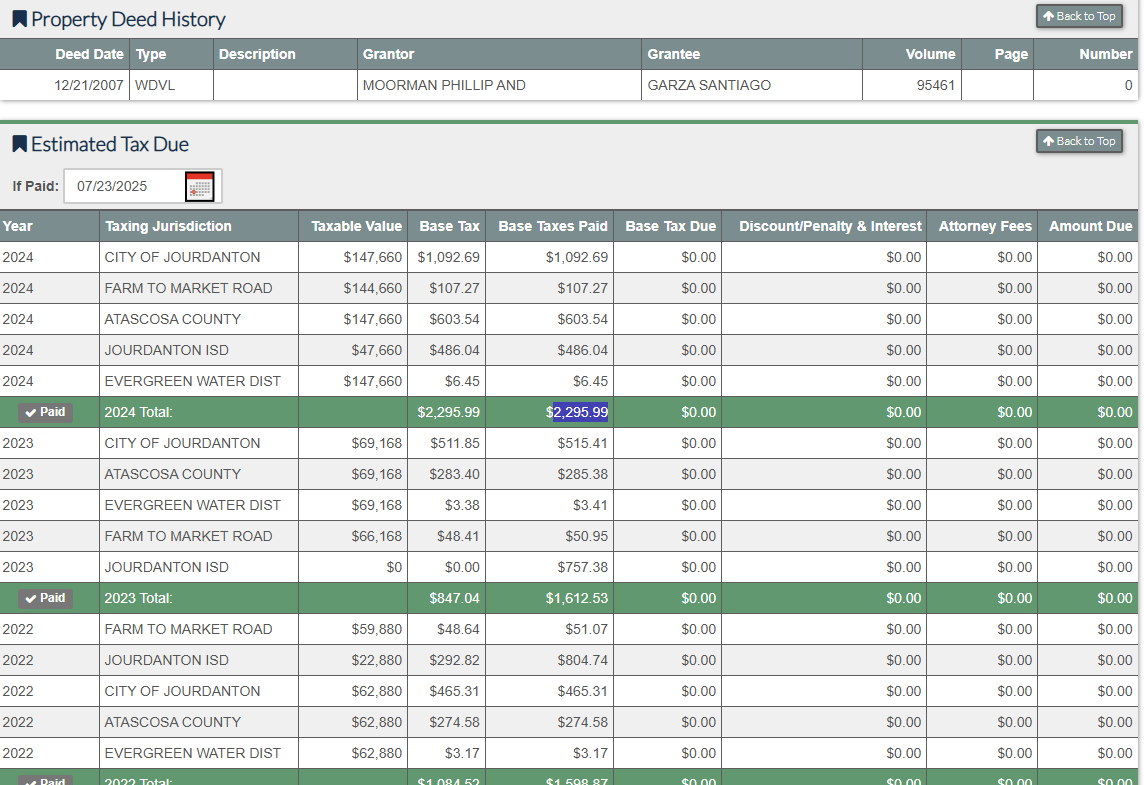
Task: Click highlighted $2,295.99 base taxes paid total
Action: coord(580,412)
